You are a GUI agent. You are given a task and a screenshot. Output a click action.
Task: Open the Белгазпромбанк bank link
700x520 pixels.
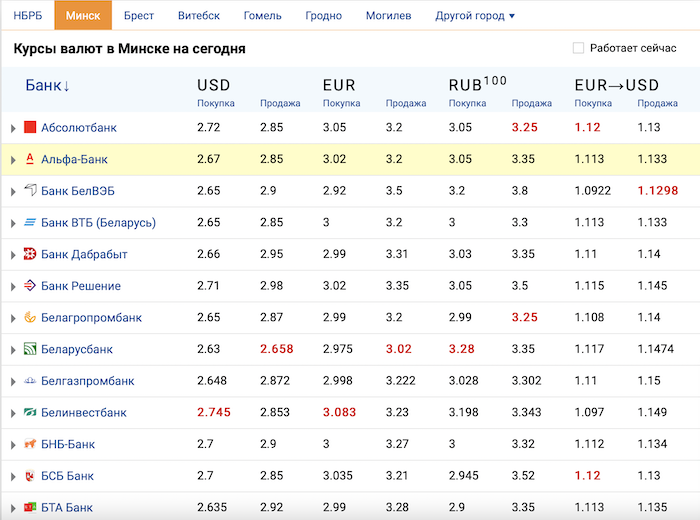[x=87, y=381]
